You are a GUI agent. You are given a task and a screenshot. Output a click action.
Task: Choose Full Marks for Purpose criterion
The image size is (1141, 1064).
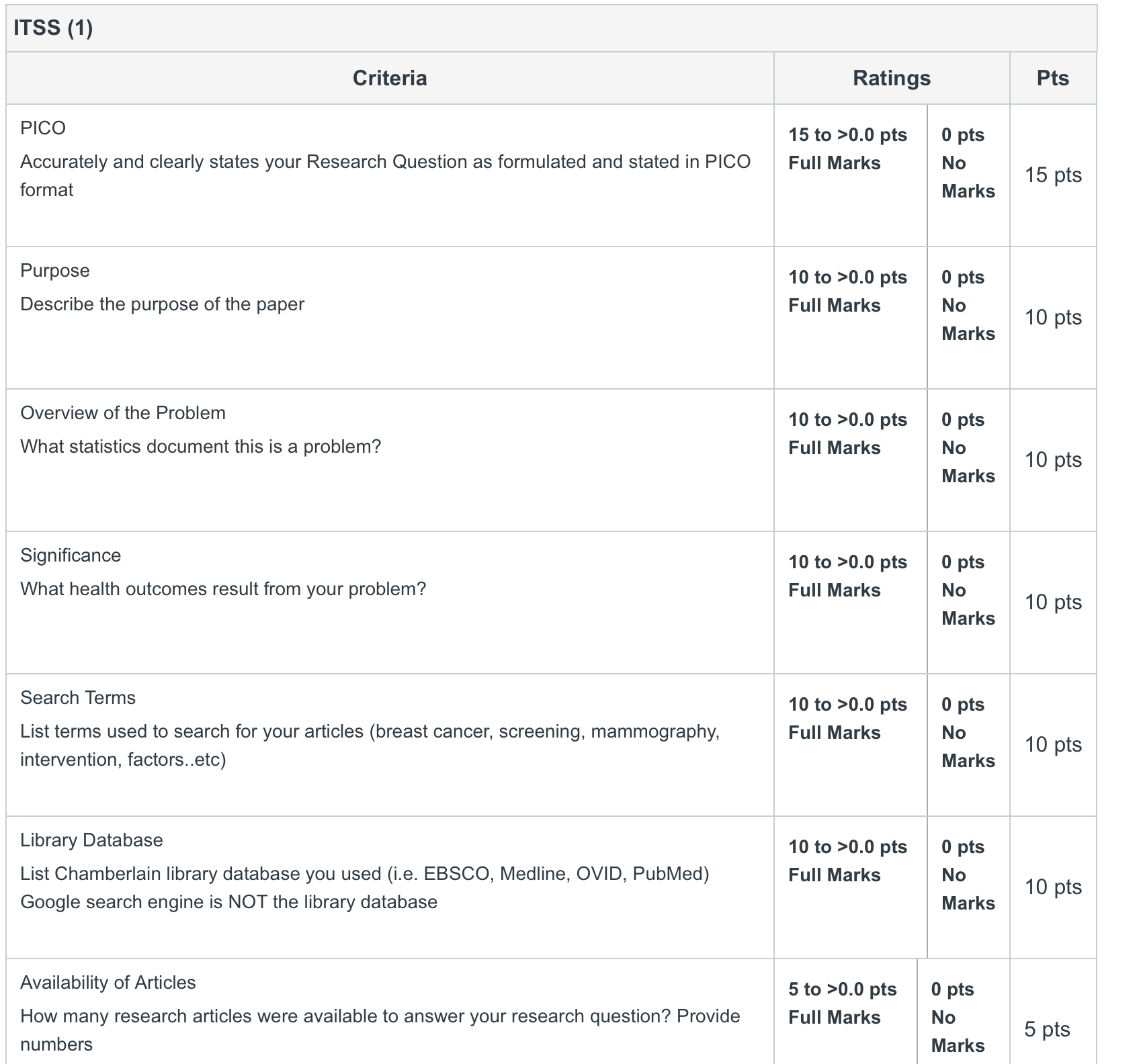[850, 318]
